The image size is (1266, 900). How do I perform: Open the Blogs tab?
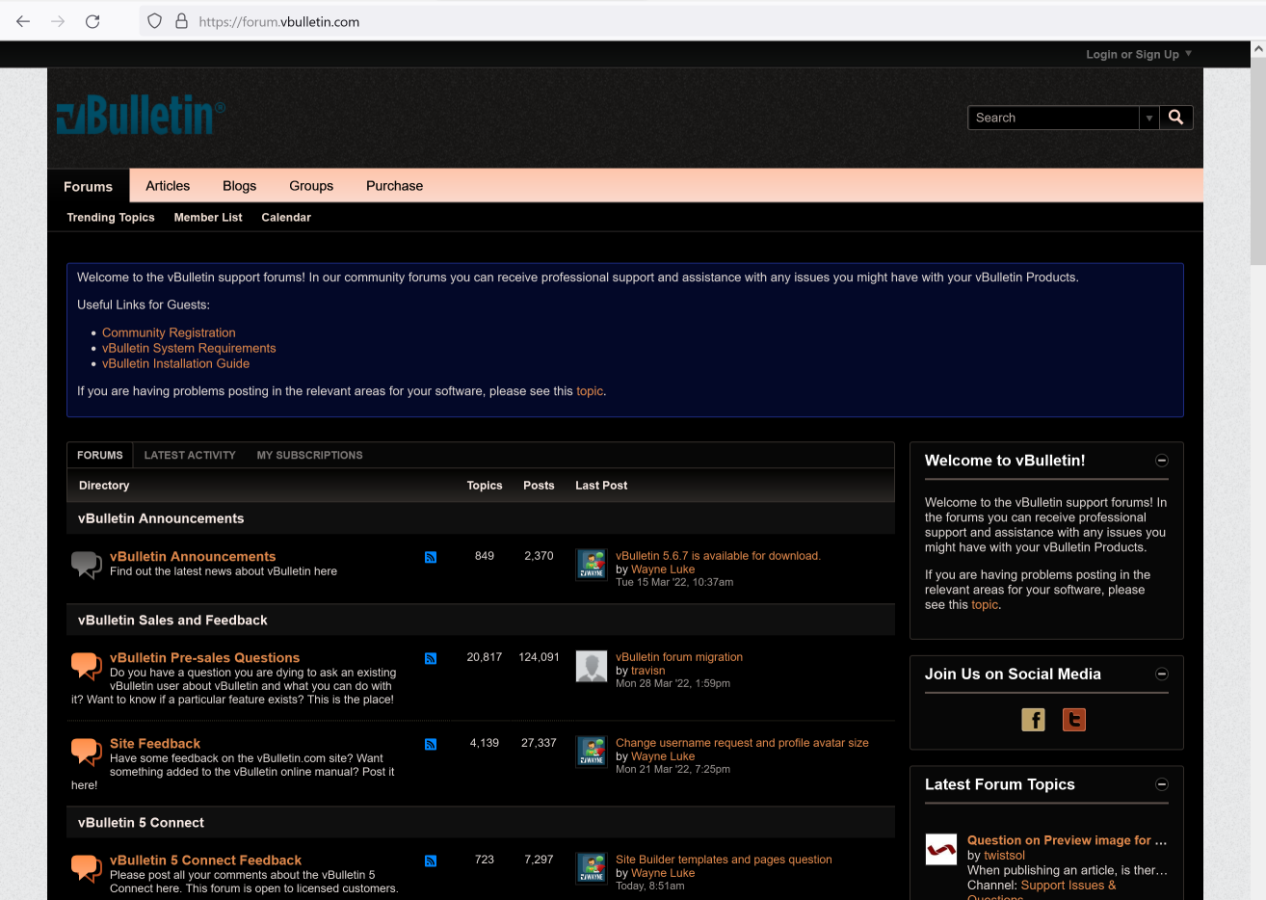(240, 186)
